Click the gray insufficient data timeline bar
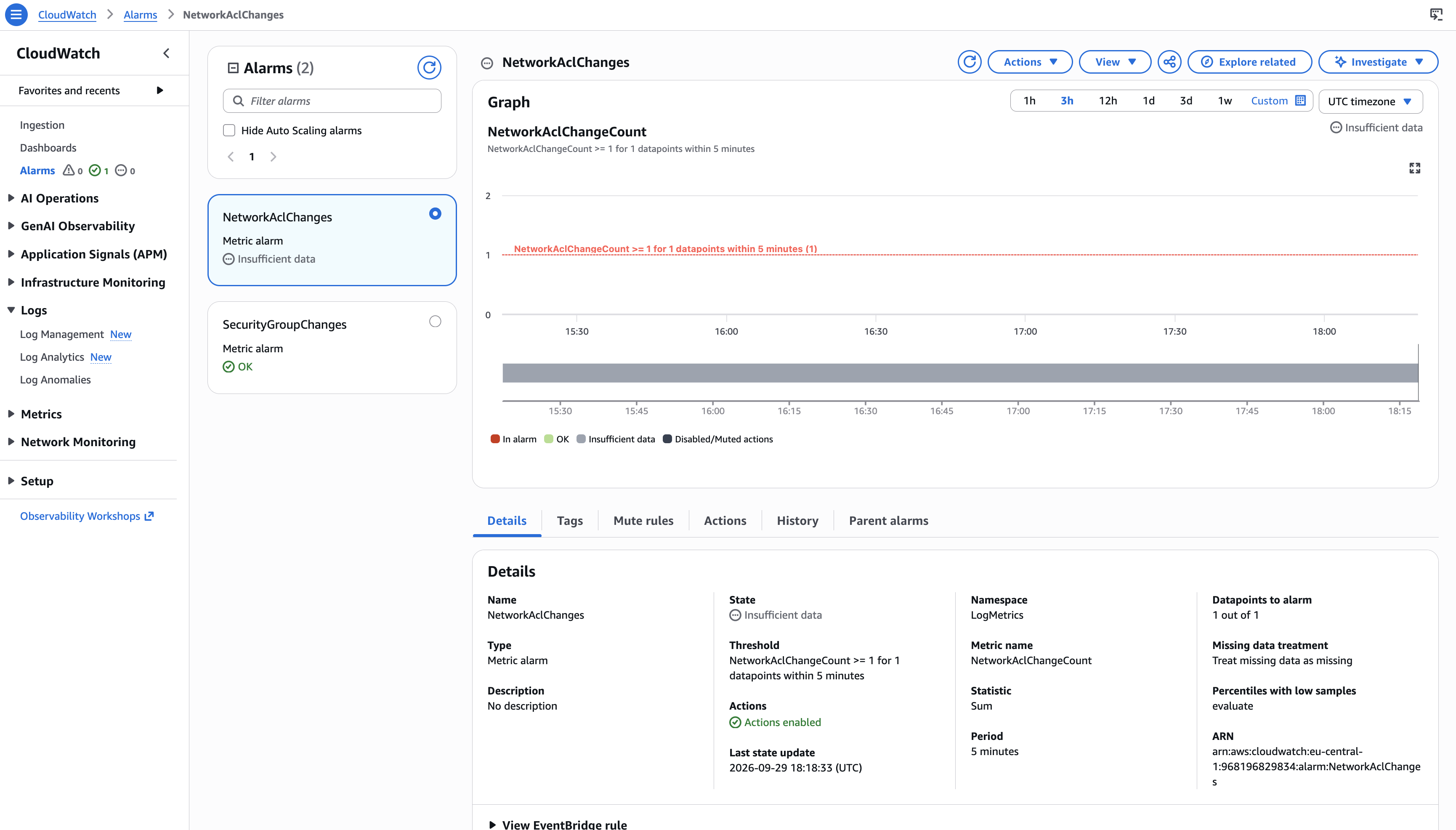The image size is (1456, 830). (959, 373)
